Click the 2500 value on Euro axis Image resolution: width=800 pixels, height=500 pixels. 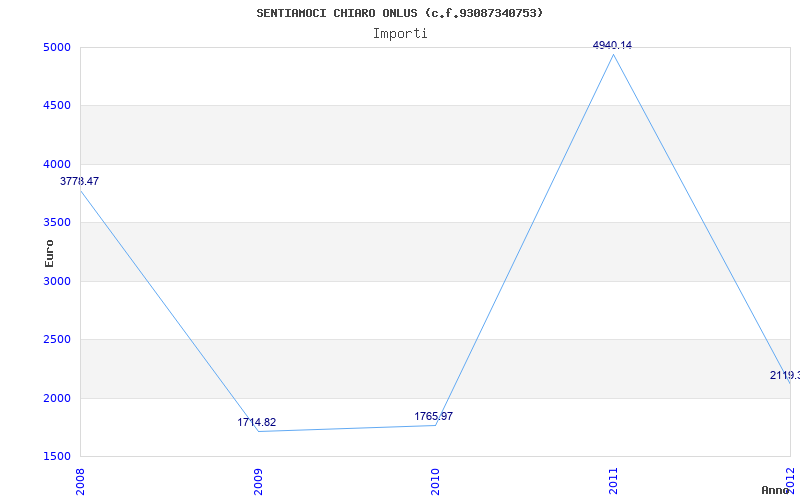[57, 339]
